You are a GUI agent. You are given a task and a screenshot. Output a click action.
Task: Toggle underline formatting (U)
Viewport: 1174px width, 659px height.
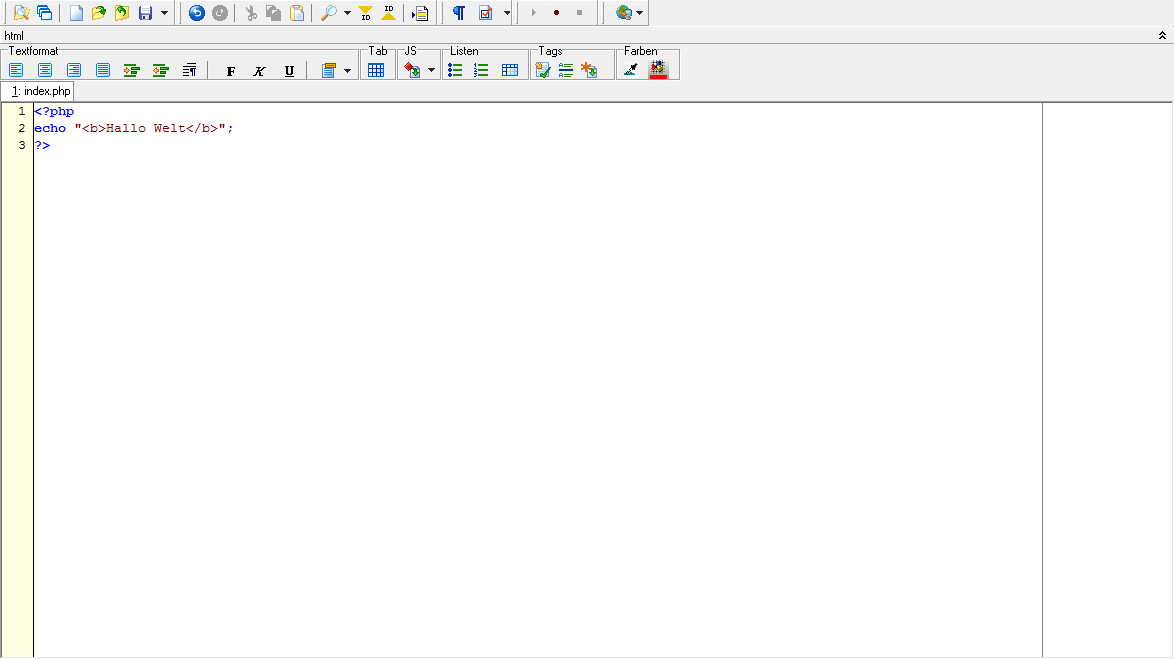[289, 71]
